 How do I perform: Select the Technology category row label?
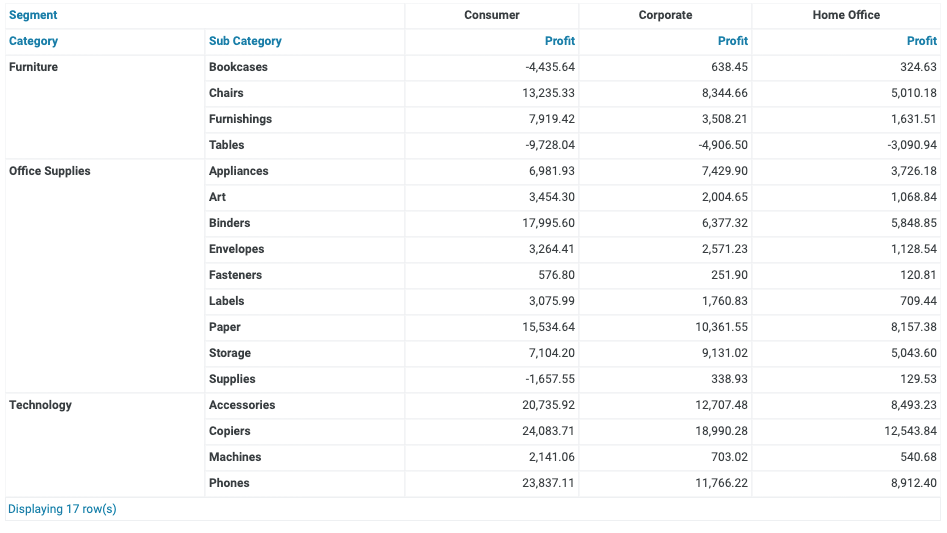[x=41, y=405]
